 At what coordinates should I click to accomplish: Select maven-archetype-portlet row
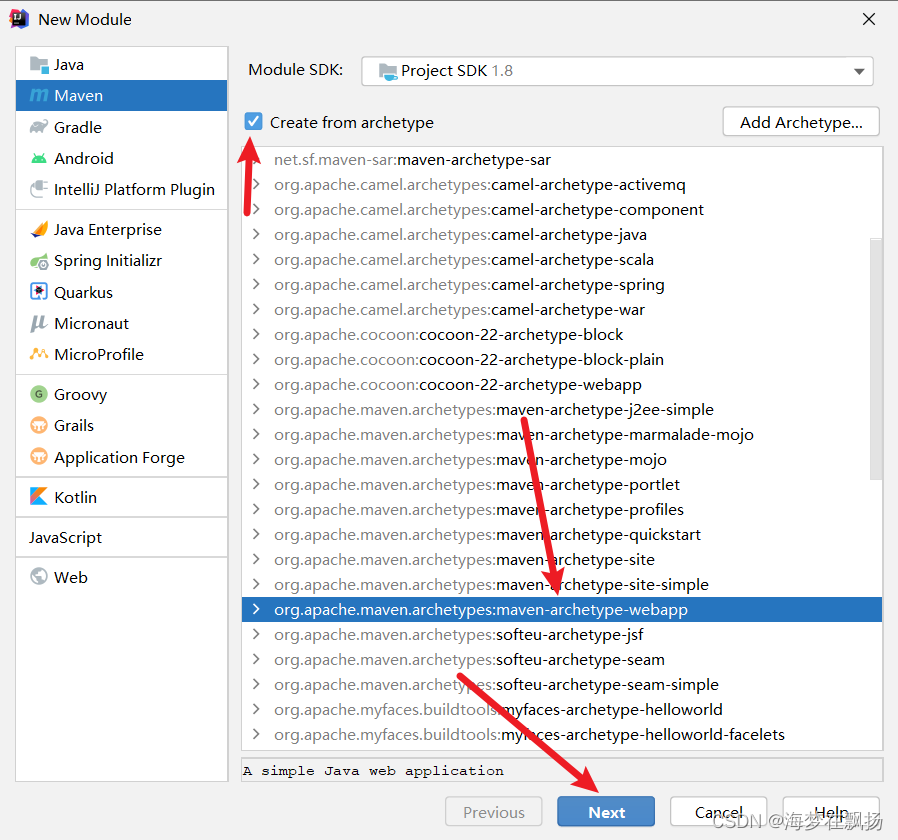point(562,484)
